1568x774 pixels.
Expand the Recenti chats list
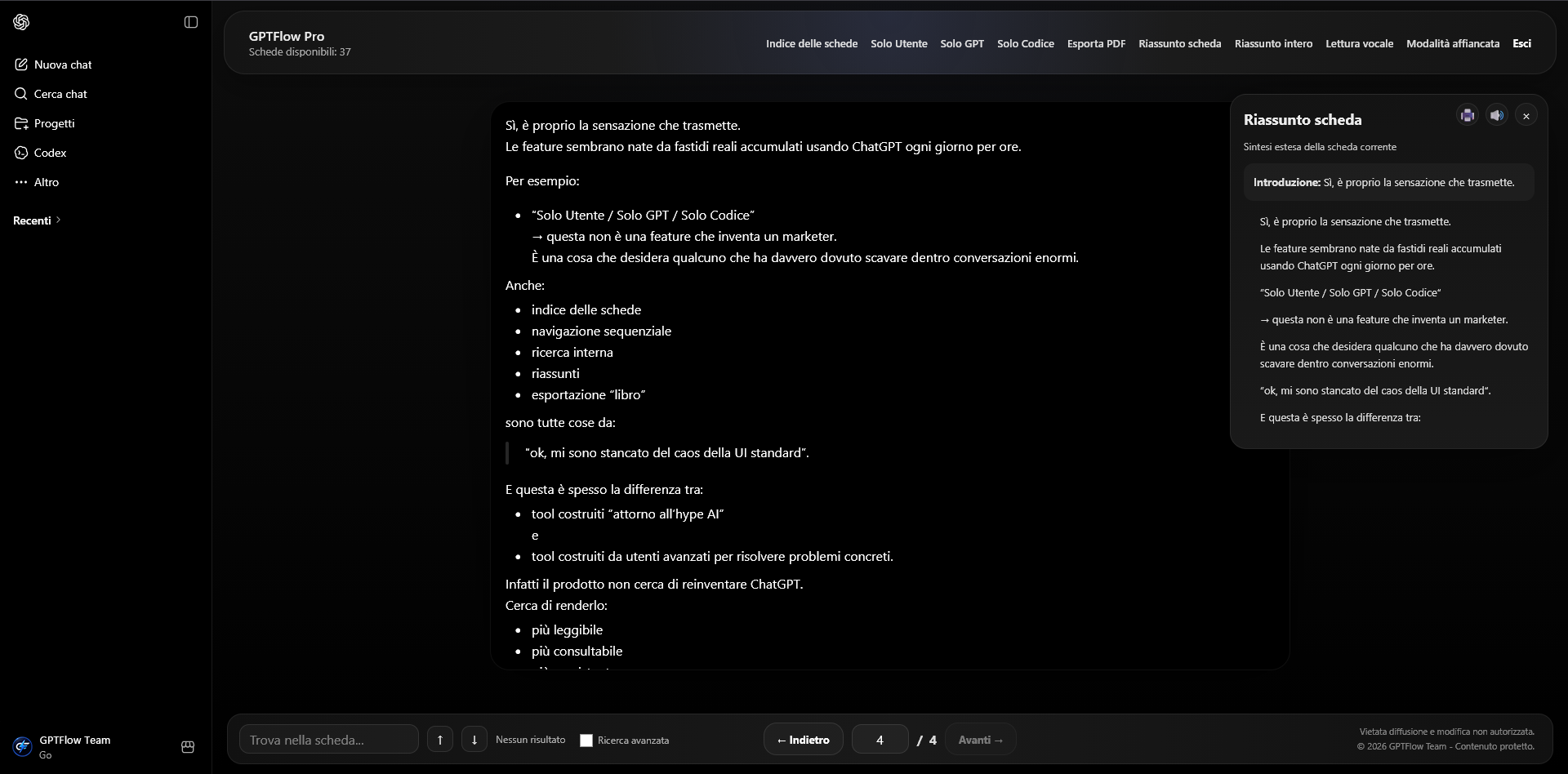tap(37, 220)
